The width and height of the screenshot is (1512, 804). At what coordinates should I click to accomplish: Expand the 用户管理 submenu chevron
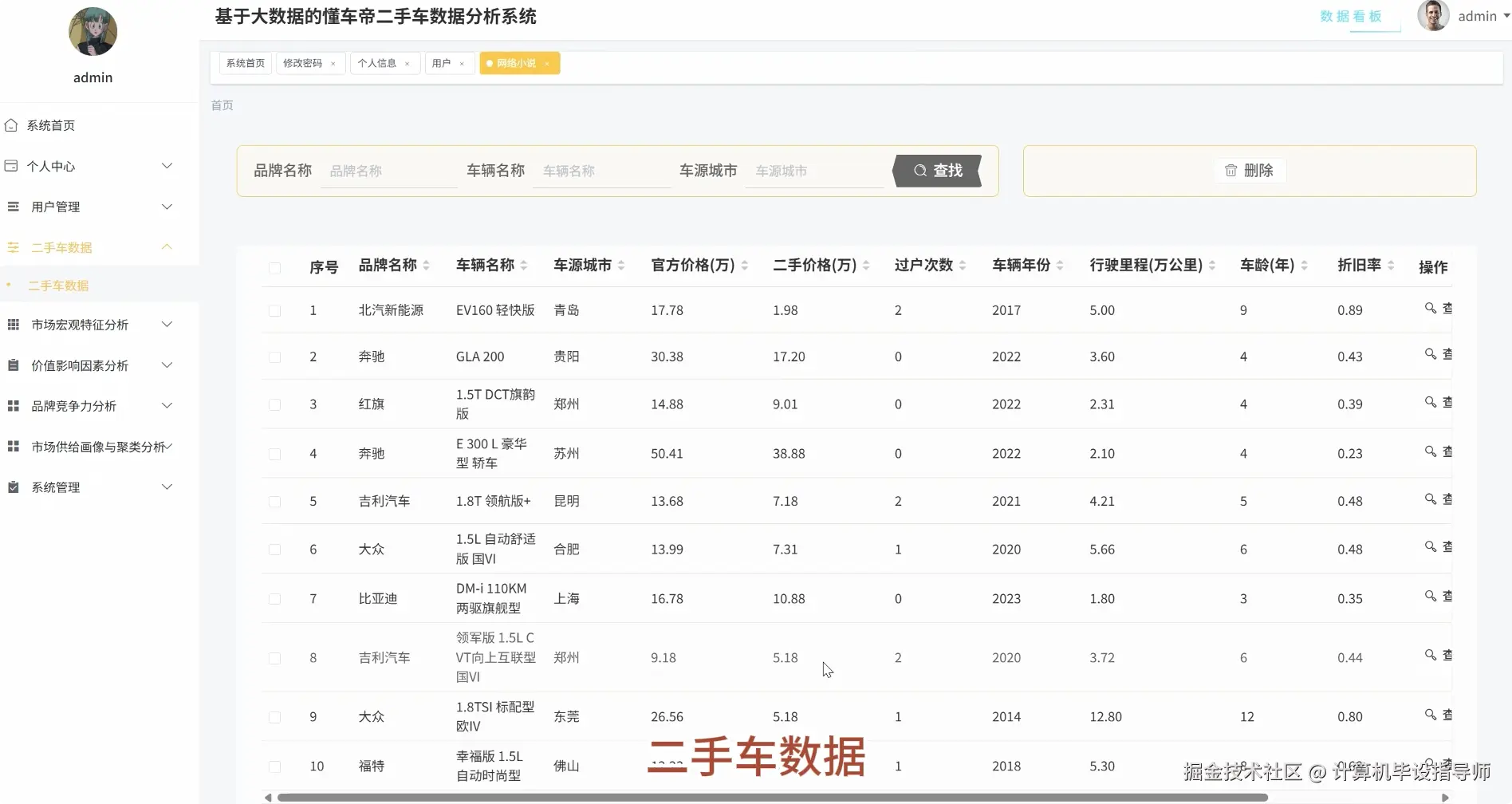167,207
